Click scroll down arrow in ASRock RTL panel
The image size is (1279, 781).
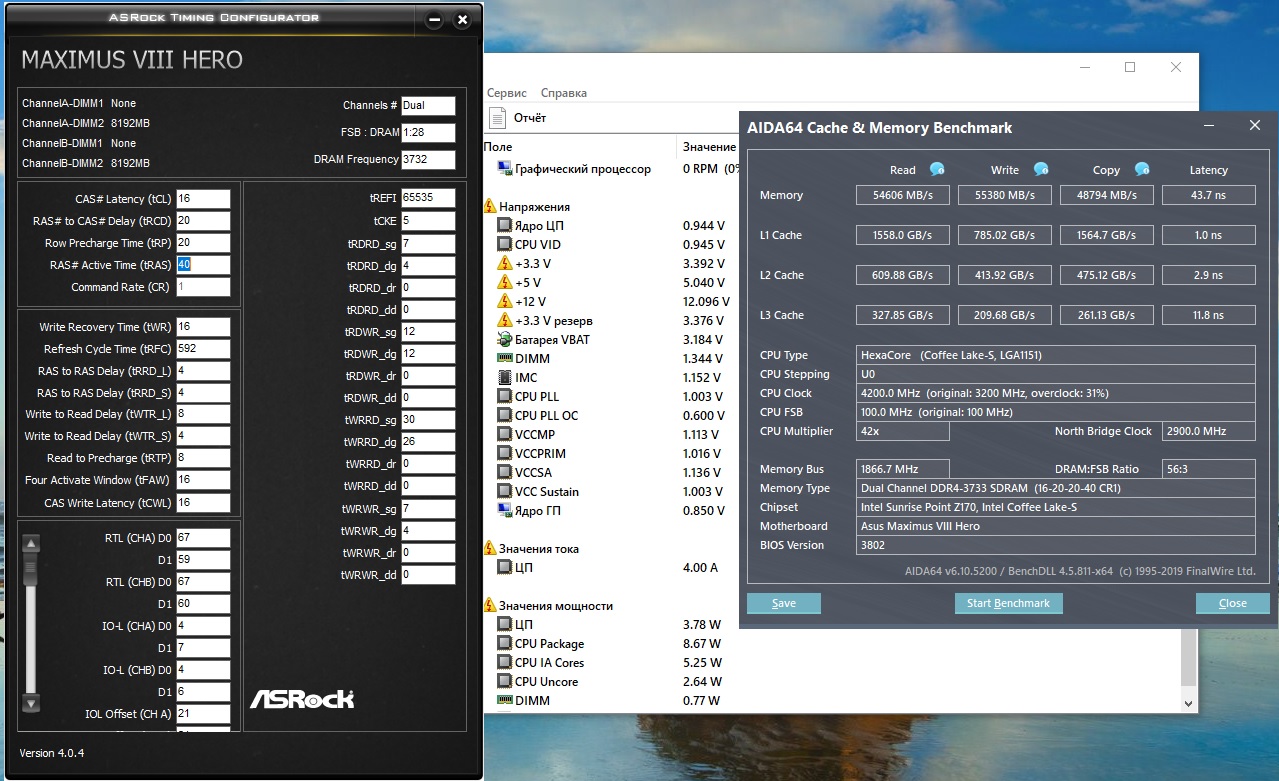(x=31, y=703)
